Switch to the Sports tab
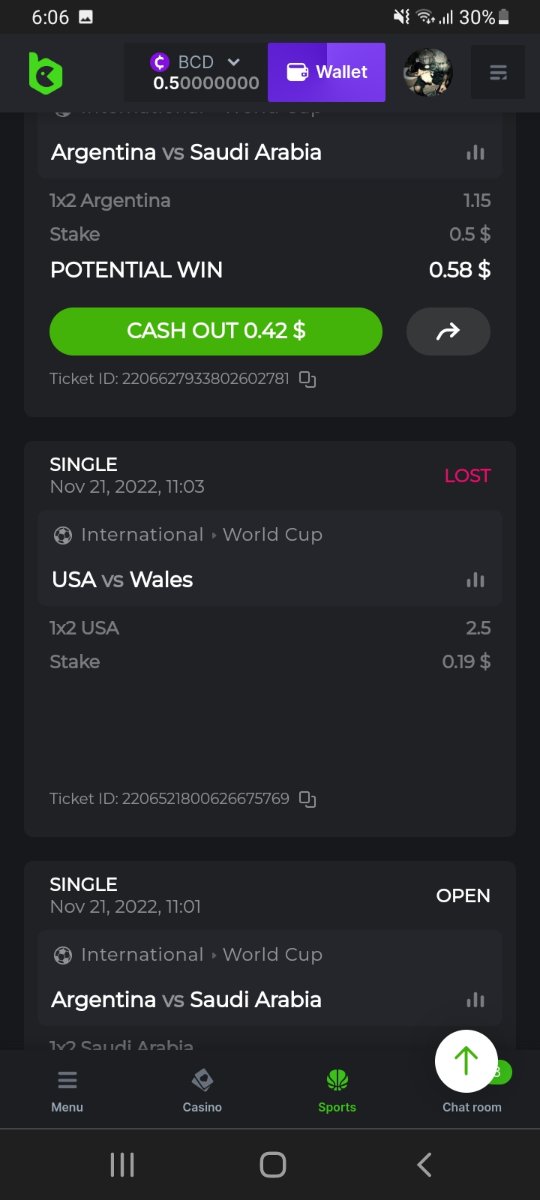Image resolution: width=540 pixels, height=1200 pixels. click(337, 1091)
